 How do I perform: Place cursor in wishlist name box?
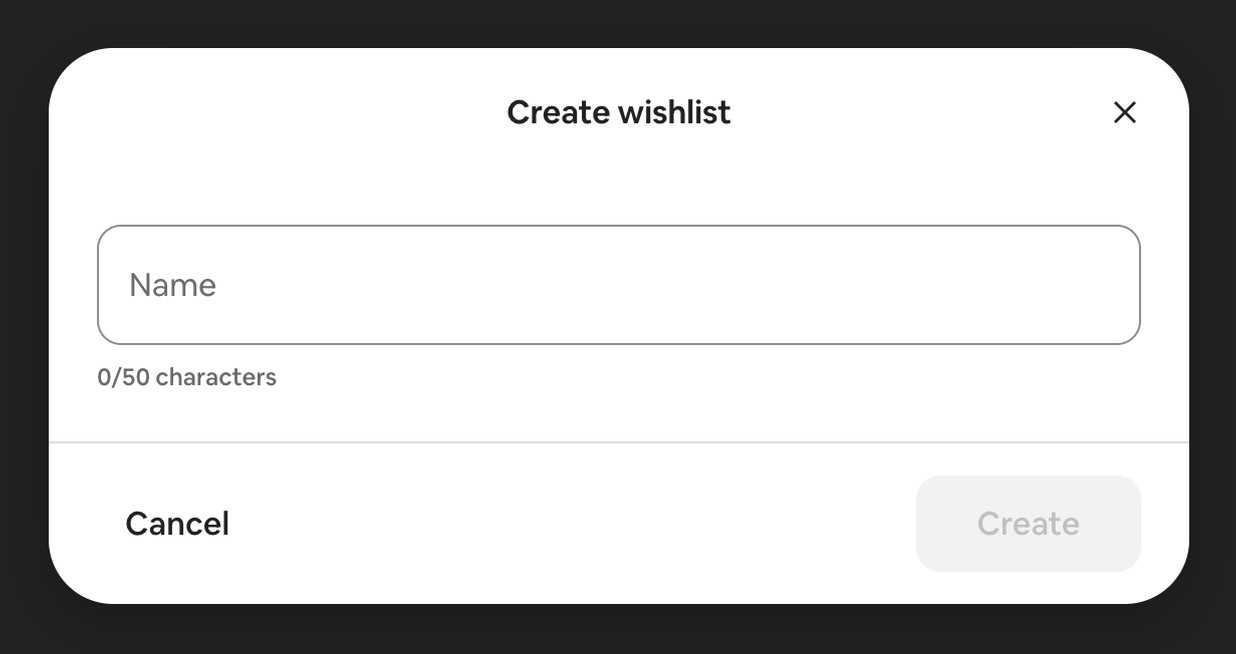coord(618,285)
